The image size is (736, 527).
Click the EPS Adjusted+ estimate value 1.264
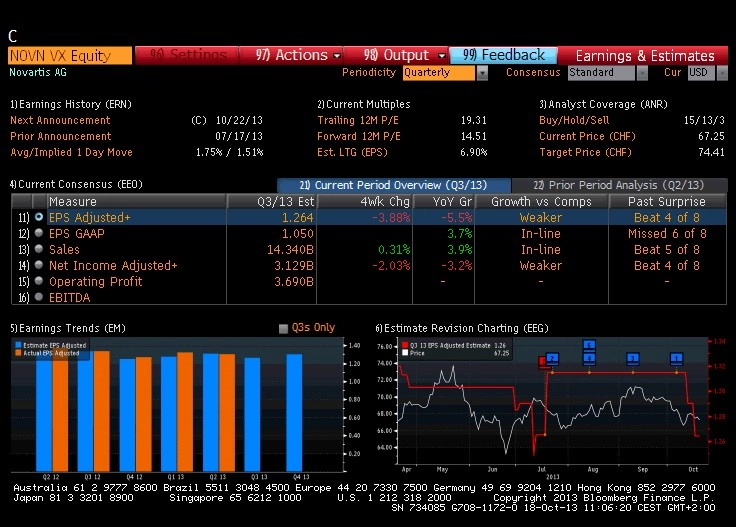(x=298, y=218)
